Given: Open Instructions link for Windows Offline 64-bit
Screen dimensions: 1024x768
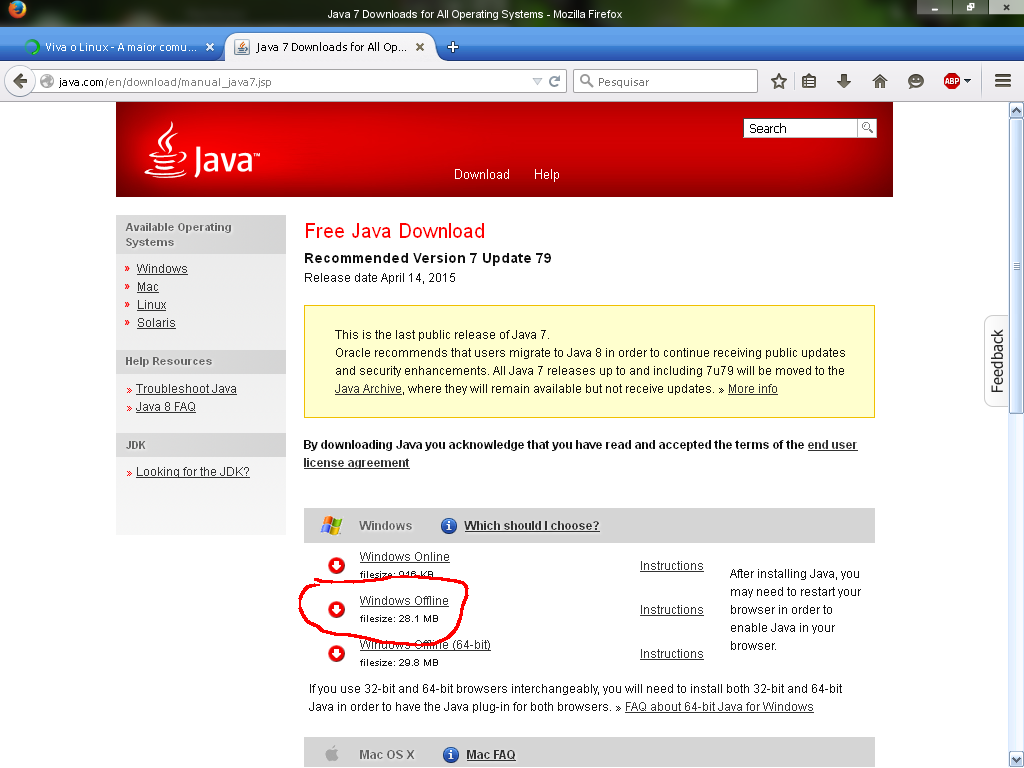Looking at the screenshot, I should pyautogui.click(x=671, y=654).
